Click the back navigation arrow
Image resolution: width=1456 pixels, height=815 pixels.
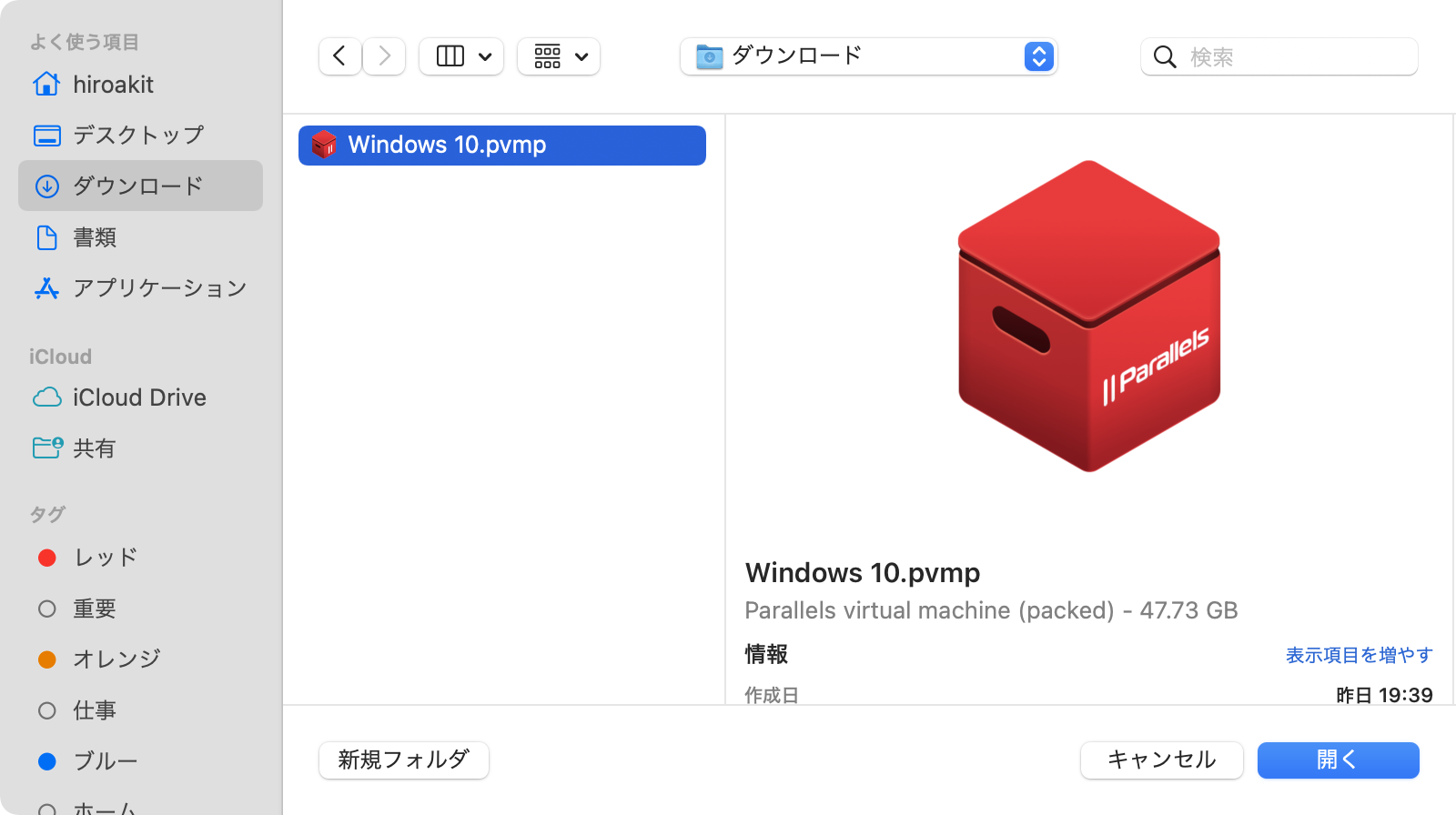pyautogui.click(x=339, y=56)
